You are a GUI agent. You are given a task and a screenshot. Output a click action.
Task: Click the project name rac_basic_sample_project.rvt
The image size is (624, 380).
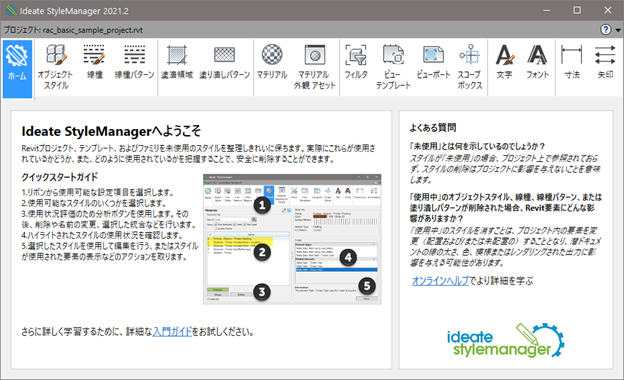coord(93,30)
